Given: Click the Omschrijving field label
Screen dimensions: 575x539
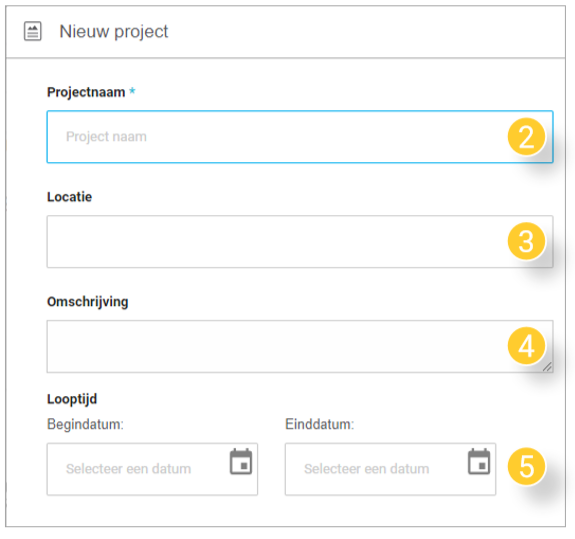Looking at the screenshot, I should click(88, 302).
